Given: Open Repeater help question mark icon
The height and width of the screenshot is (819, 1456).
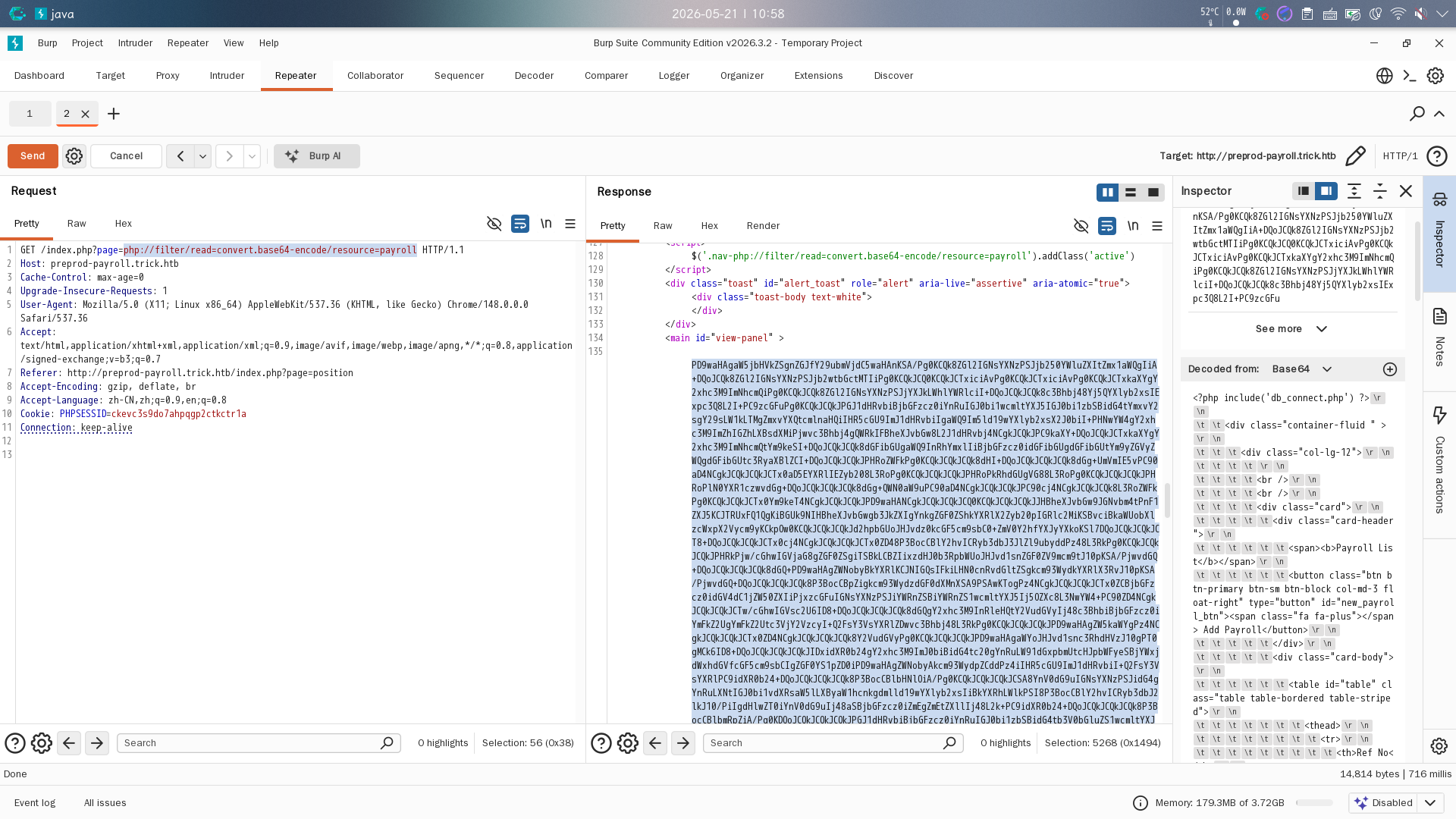Looking at the screenshot, I should click(x=1436, y=156).
